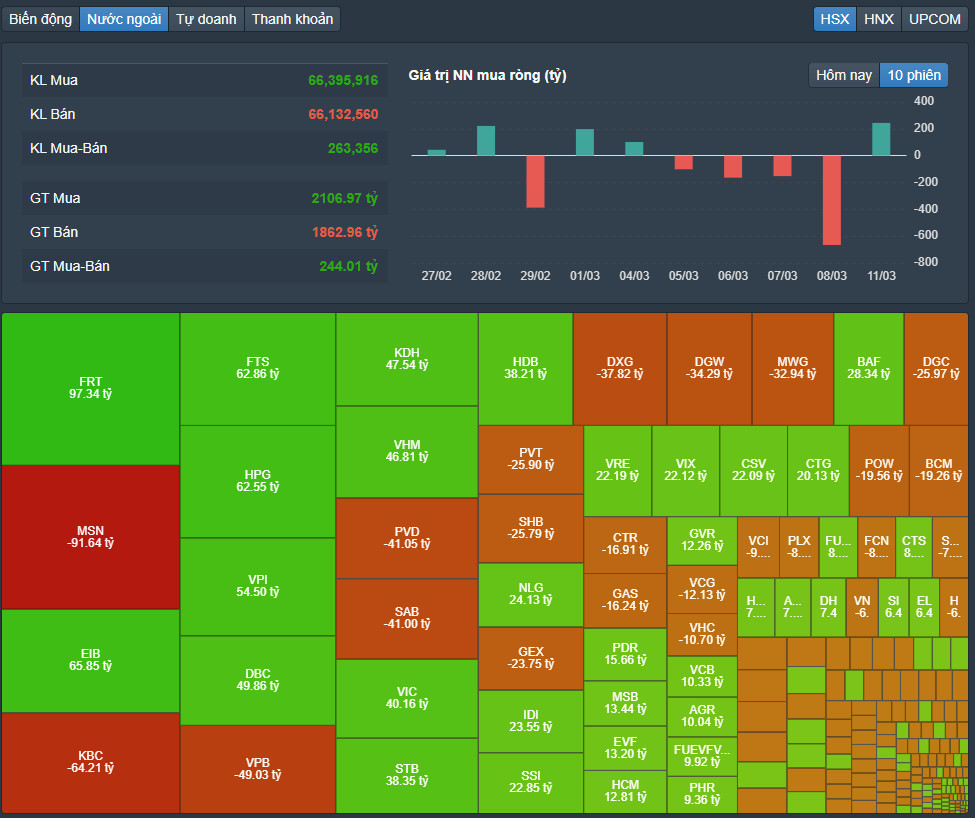
Task: Select the Nước ngoài tab
Action: [x=124, y=19]
